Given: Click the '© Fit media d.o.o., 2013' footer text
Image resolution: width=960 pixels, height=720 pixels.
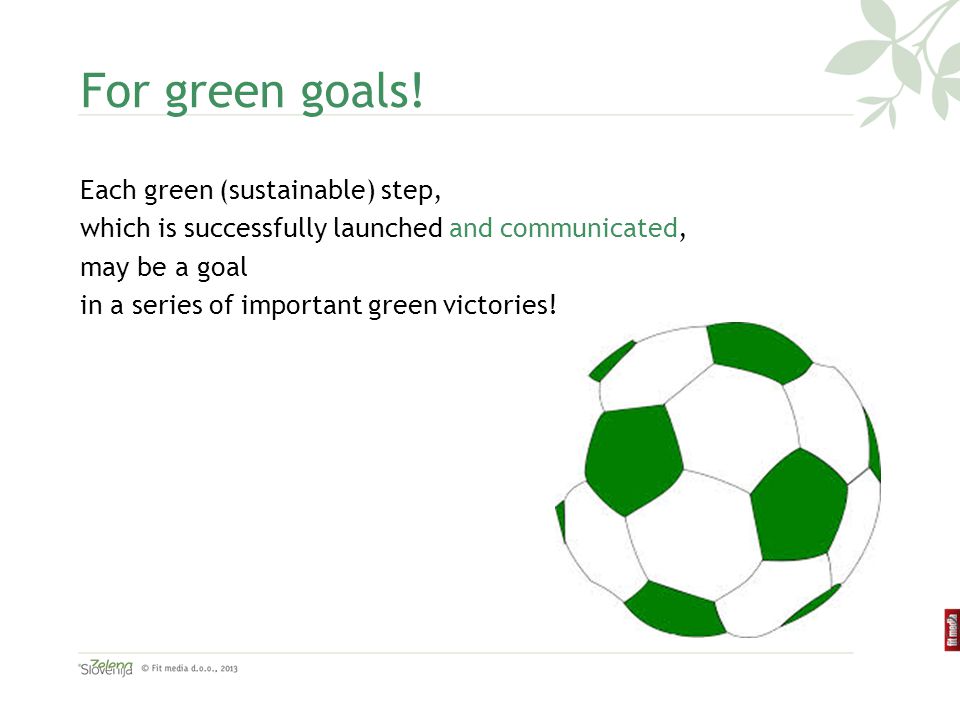Looking at the screenshot, I should (x=189, y=668).
